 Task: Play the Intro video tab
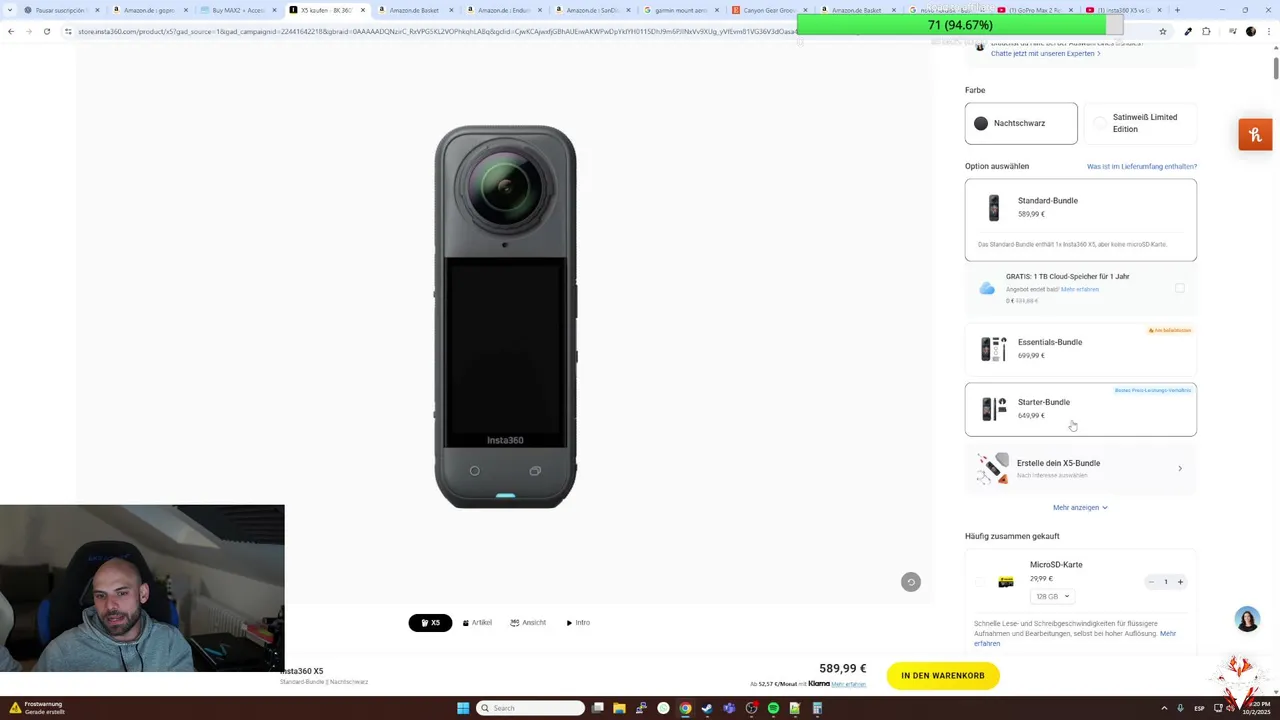click(x=578, y=622)
